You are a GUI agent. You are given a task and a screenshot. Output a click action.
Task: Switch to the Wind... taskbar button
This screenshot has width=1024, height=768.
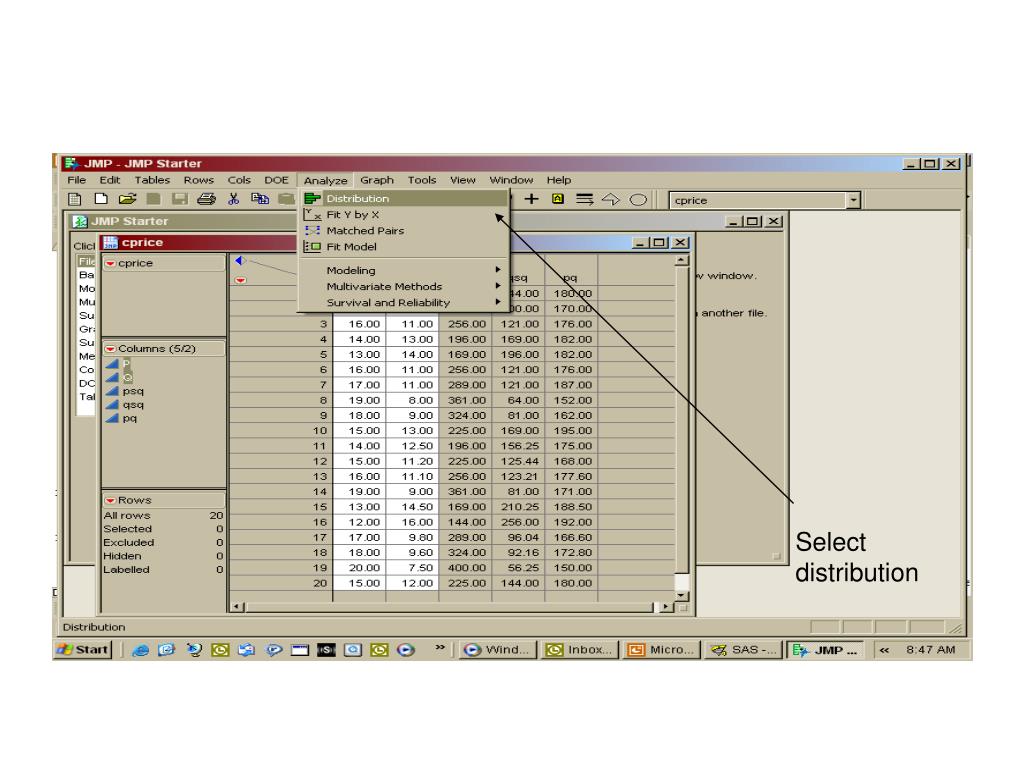[498, 650]
